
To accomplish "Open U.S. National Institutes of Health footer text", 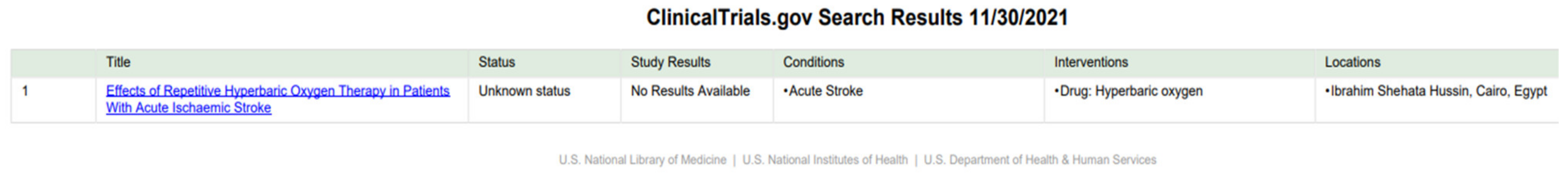I will click(825, 160).
